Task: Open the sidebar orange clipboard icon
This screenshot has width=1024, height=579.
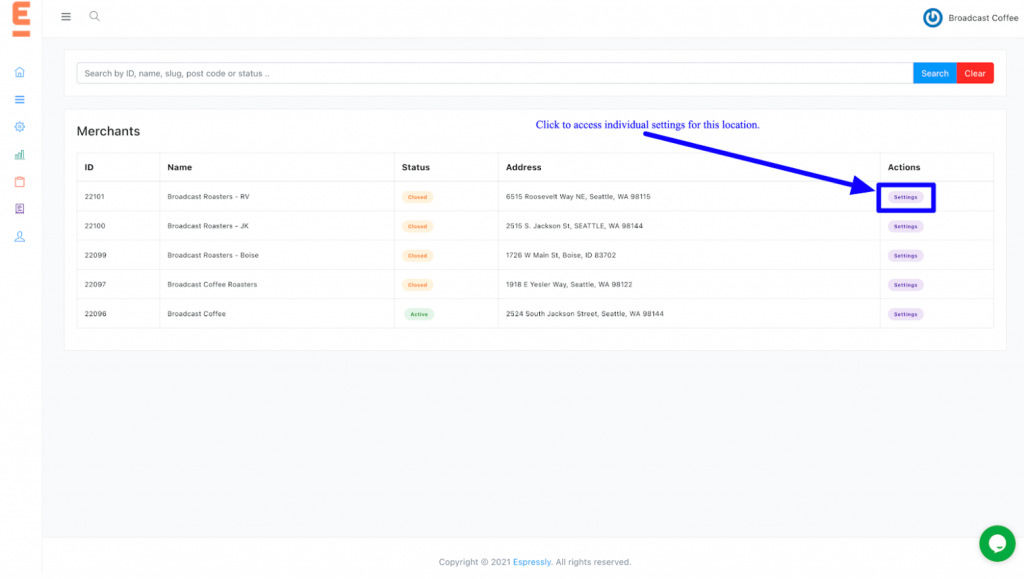Action: pyautogui.click(x=20, y=182)
